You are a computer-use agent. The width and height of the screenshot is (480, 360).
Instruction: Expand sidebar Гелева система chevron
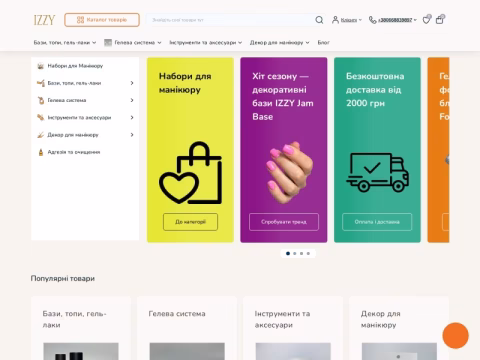(x=132, y=100)
